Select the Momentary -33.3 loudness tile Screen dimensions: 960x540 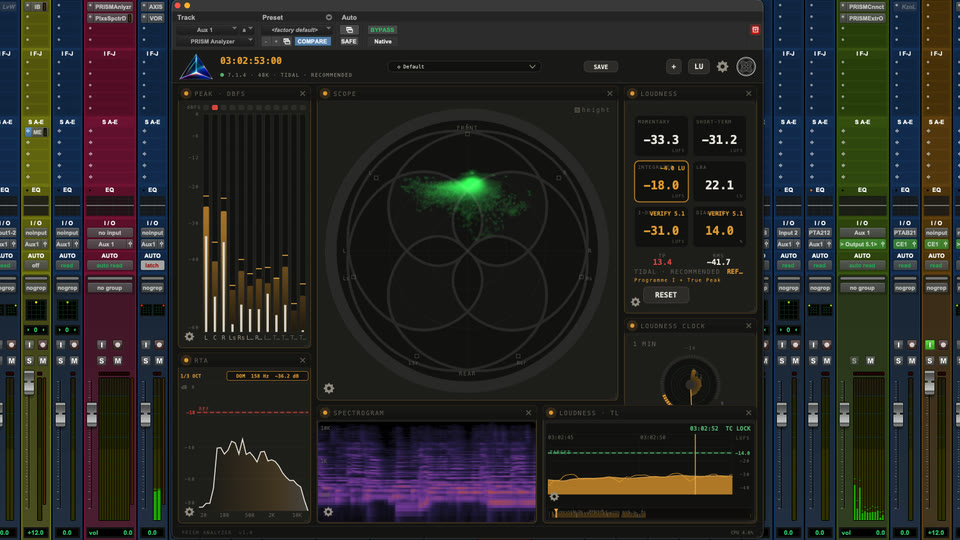tap(661, 135)
